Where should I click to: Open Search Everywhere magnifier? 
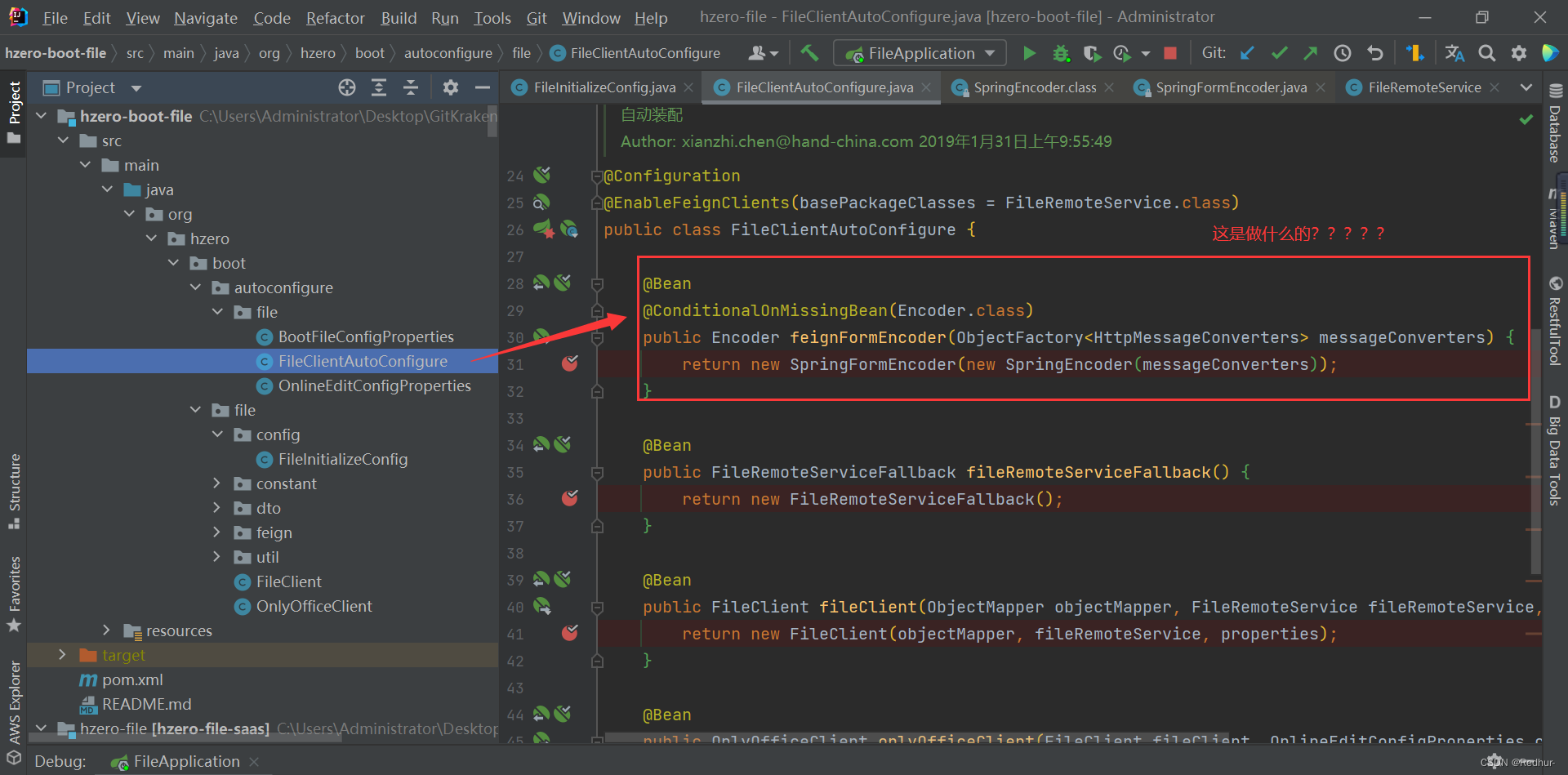pyautogui.click(x=1487, y=53)
